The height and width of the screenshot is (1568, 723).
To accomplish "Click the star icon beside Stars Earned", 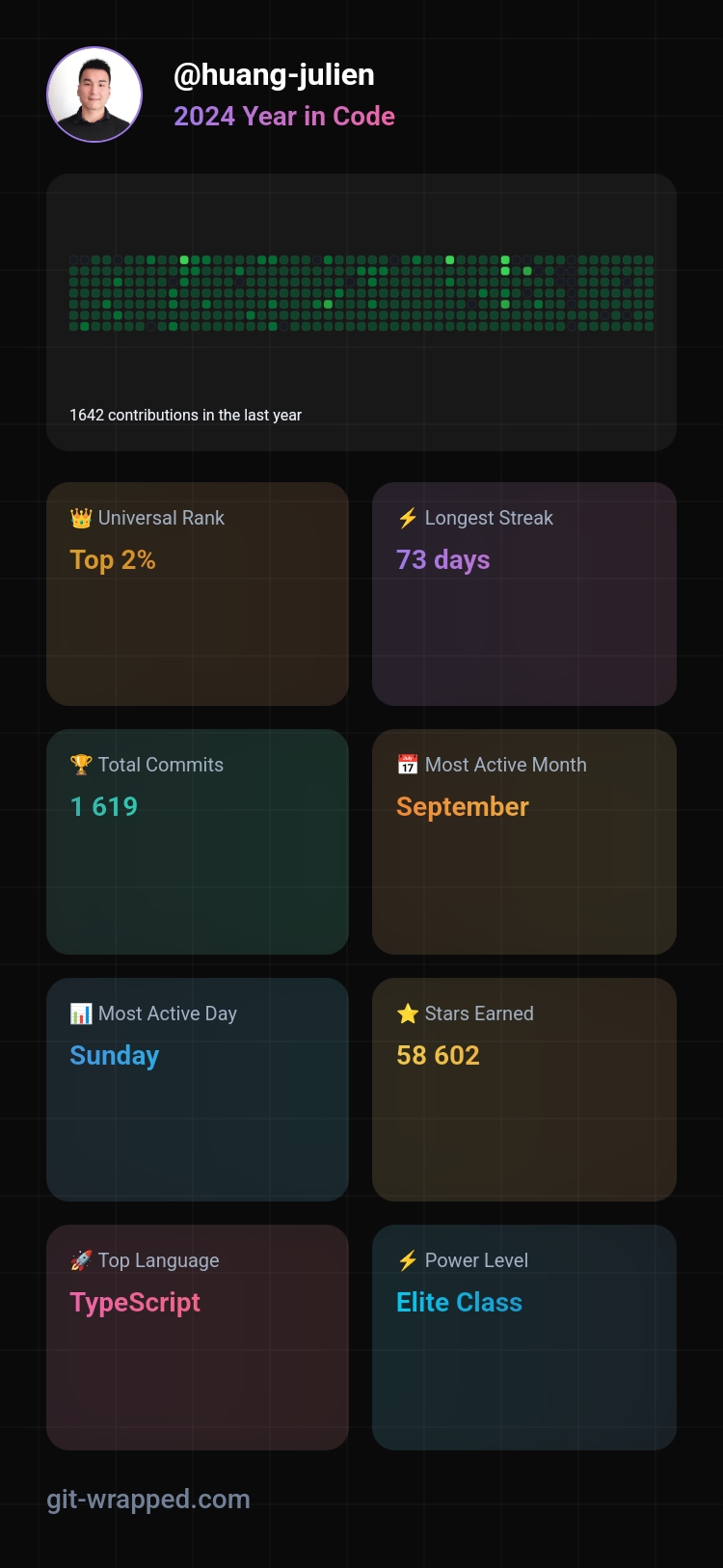I will coord(408,1014).
